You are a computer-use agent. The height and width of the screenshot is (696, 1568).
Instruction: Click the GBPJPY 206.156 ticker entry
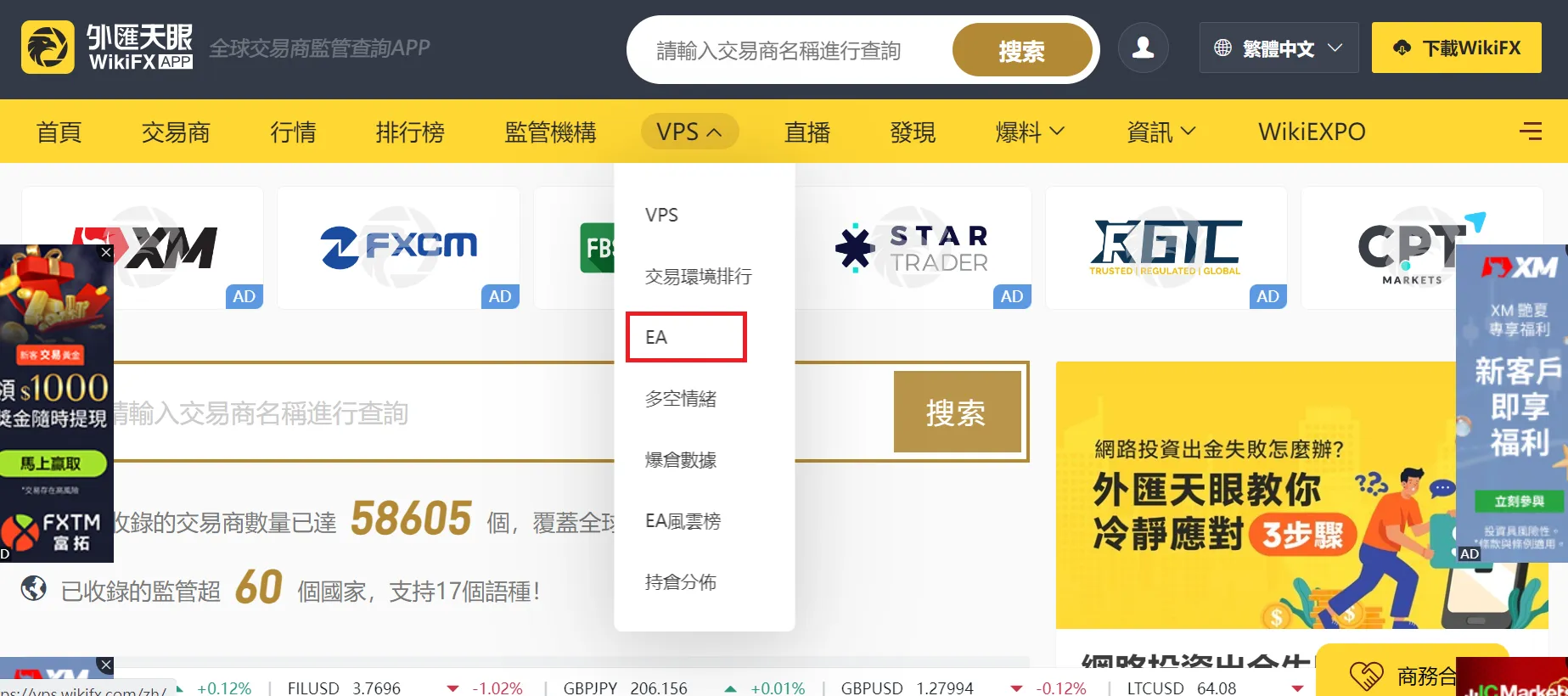(x=625, y=688)
